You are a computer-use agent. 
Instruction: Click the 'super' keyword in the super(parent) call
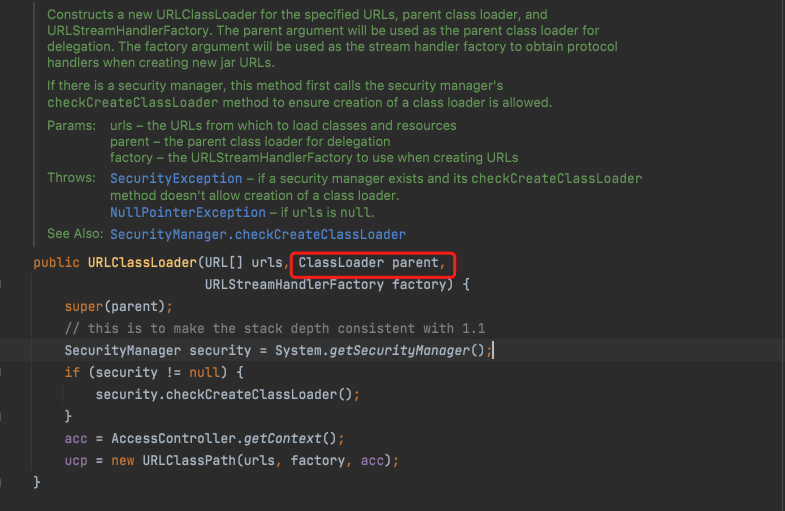pos(84,307)
